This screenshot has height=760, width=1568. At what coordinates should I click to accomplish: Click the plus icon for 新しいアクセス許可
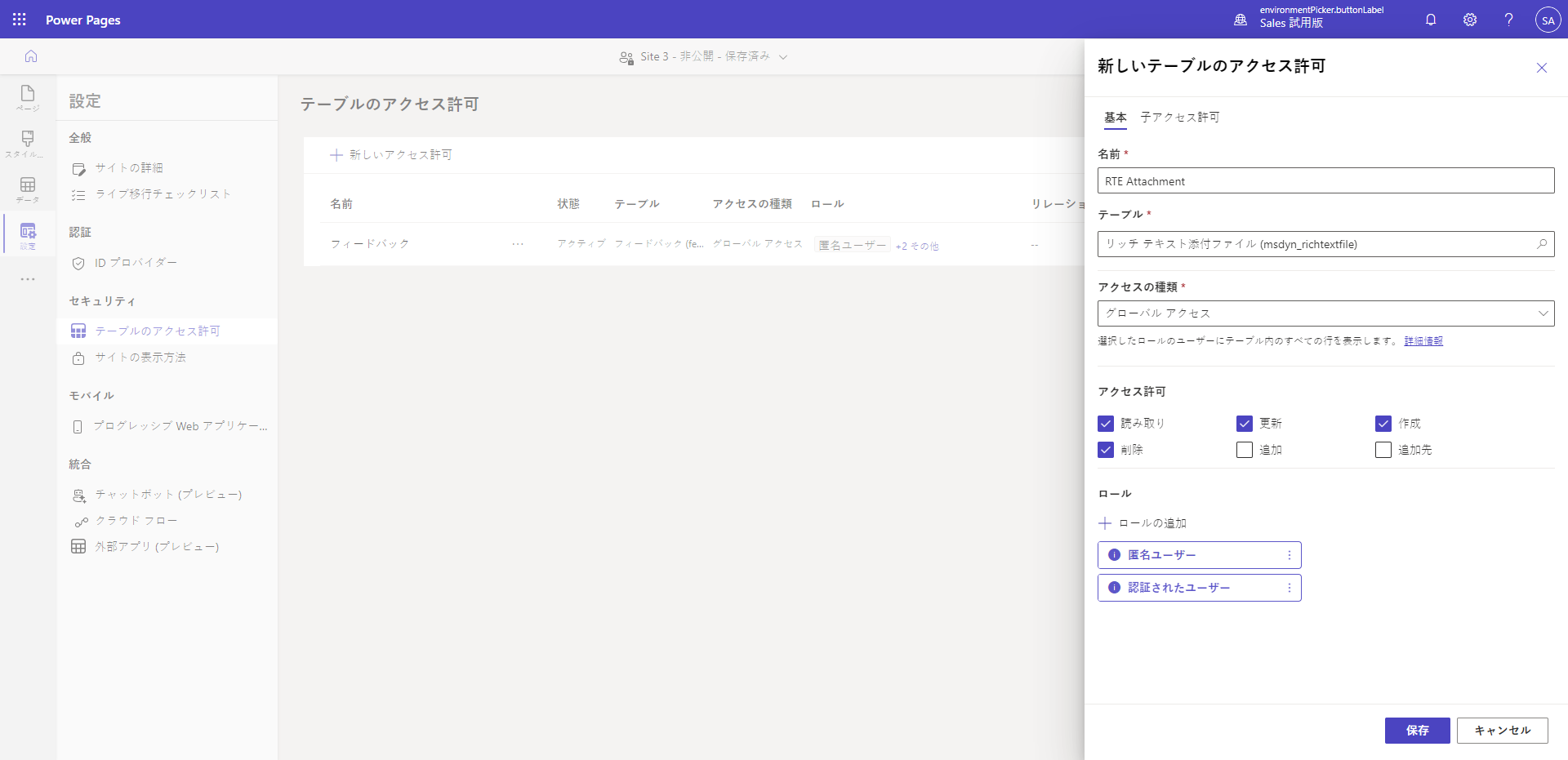point(336,155)
